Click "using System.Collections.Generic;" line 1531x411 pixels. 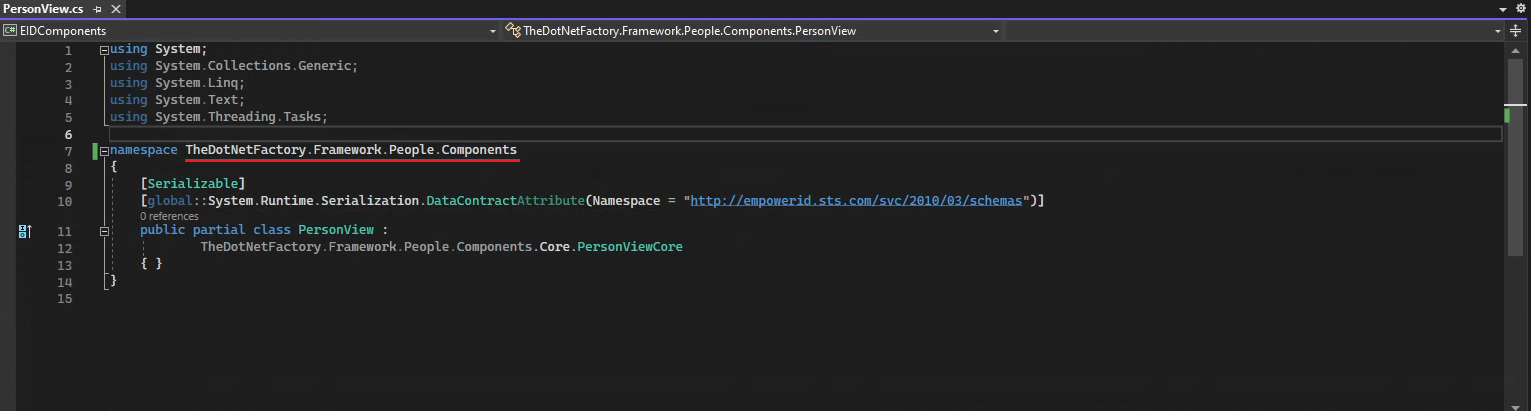(x=234, y=66)
